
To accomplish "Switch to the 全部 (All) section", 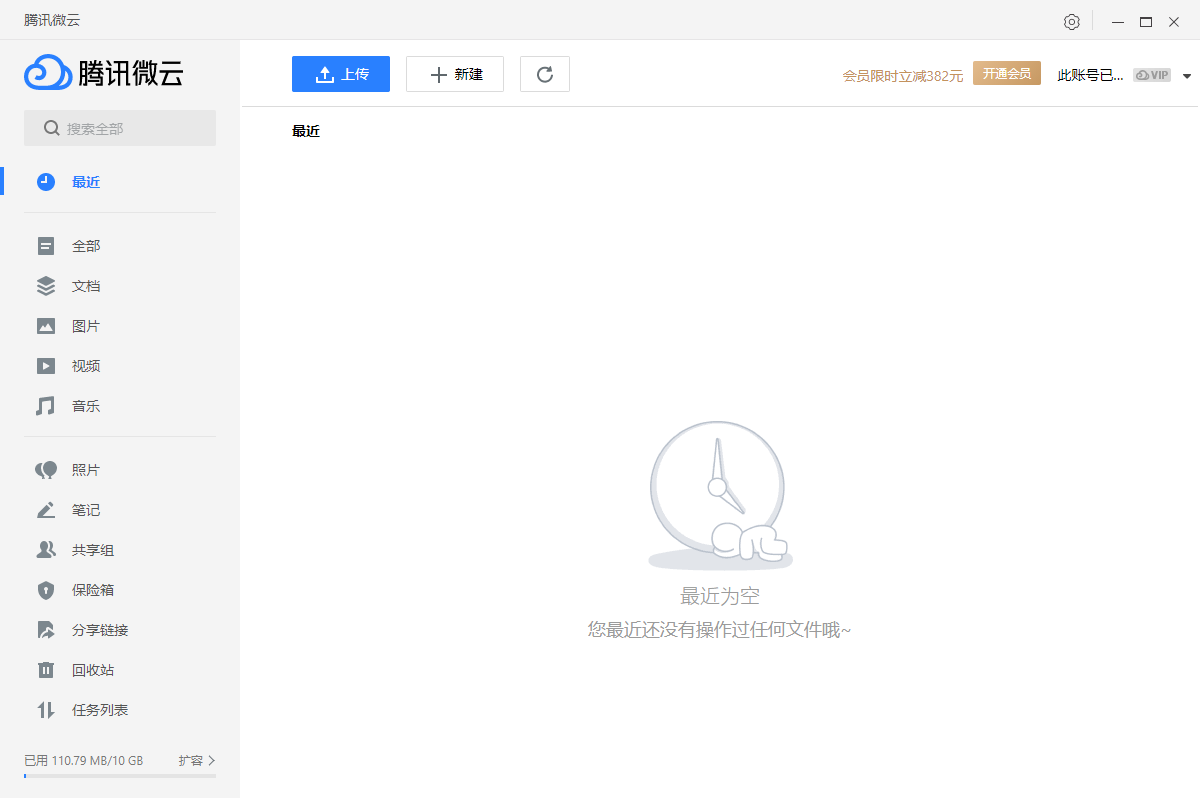I will click(x=86, y=246).
